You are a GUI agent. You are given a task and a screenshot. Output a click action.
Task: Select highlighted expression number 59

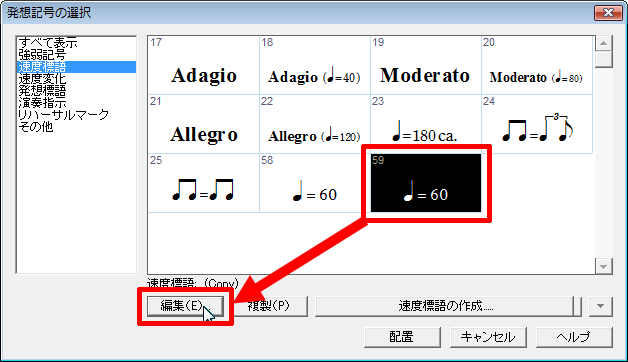[426, 183]
